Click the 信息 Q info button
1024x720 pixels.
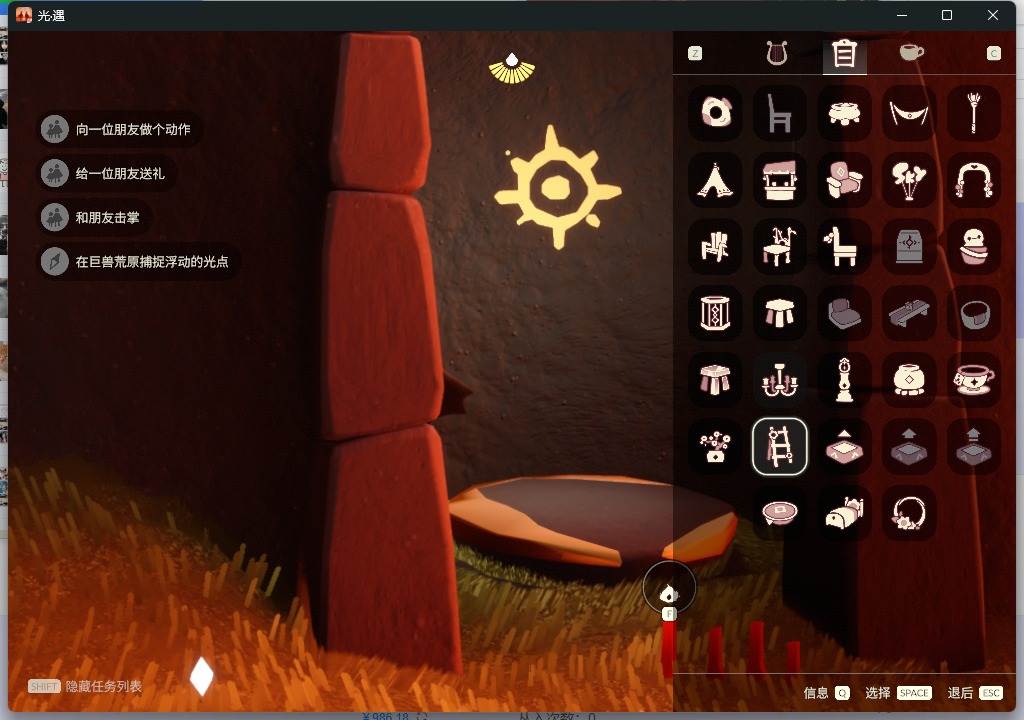826,693
